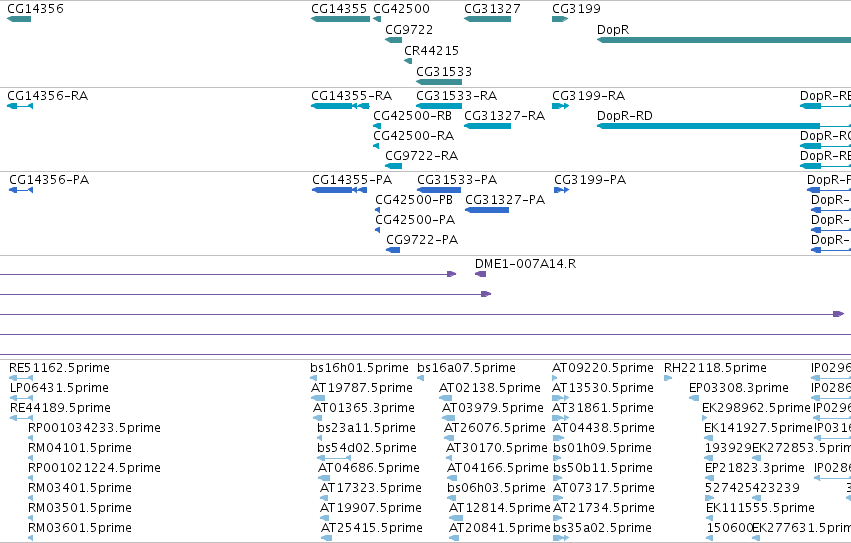The image size is (851, 543).
Task: Select the CG31327-RA transcript bar
Action: 487,126
